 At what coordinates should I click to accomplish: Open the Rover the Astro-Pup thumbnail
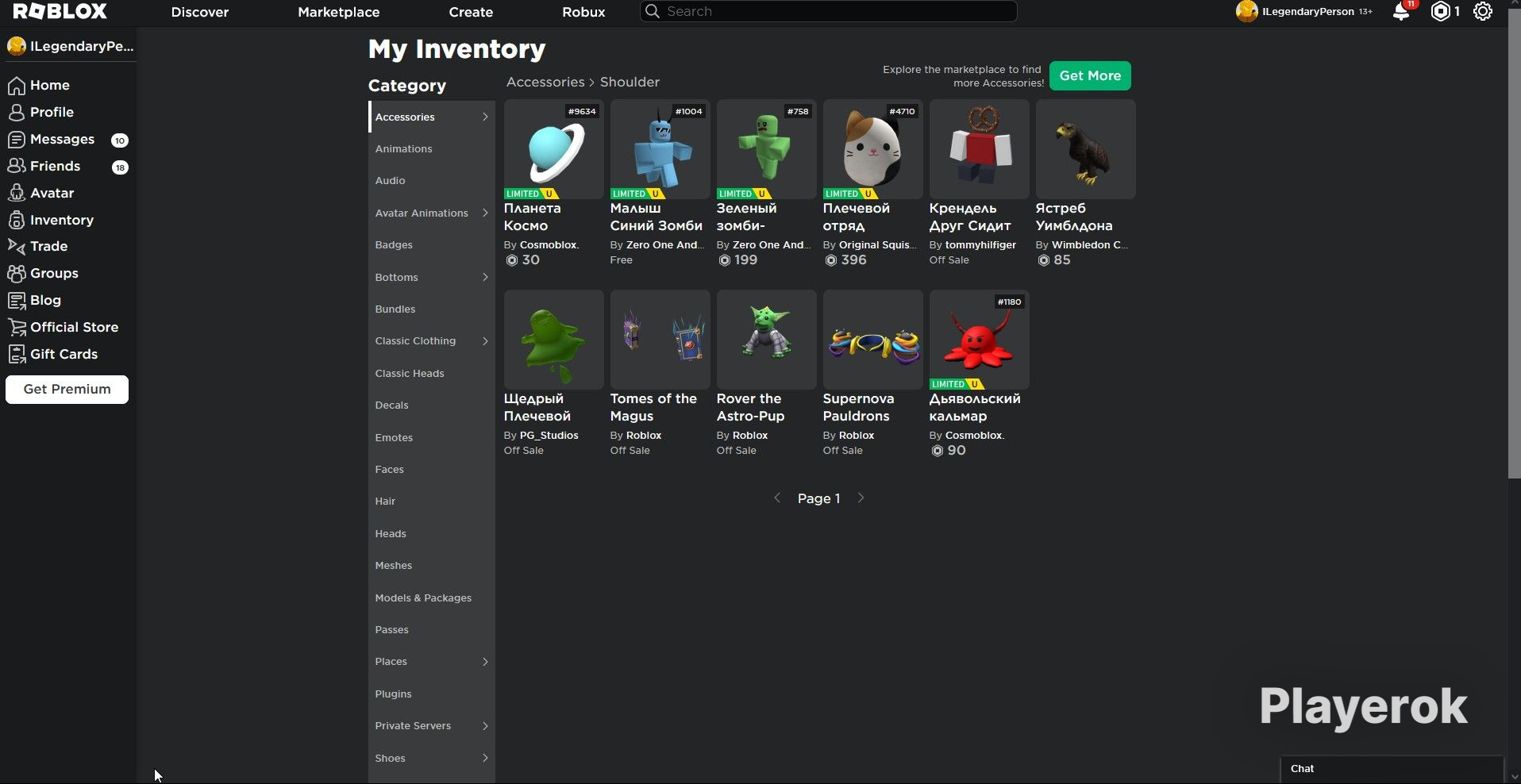point(767,340)
